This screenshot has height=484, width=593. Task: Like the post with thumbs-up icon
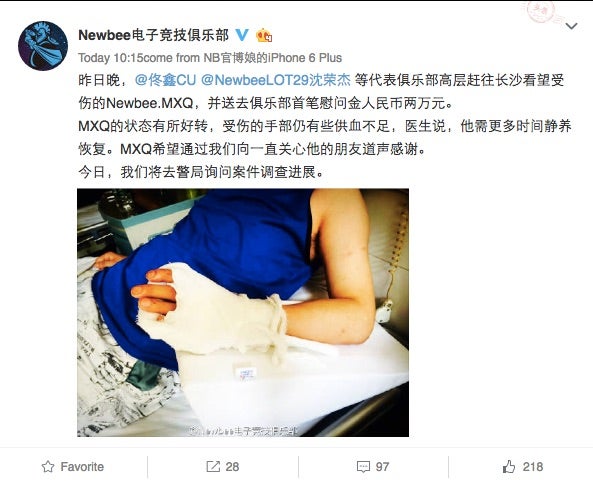[x=509, y=467]
